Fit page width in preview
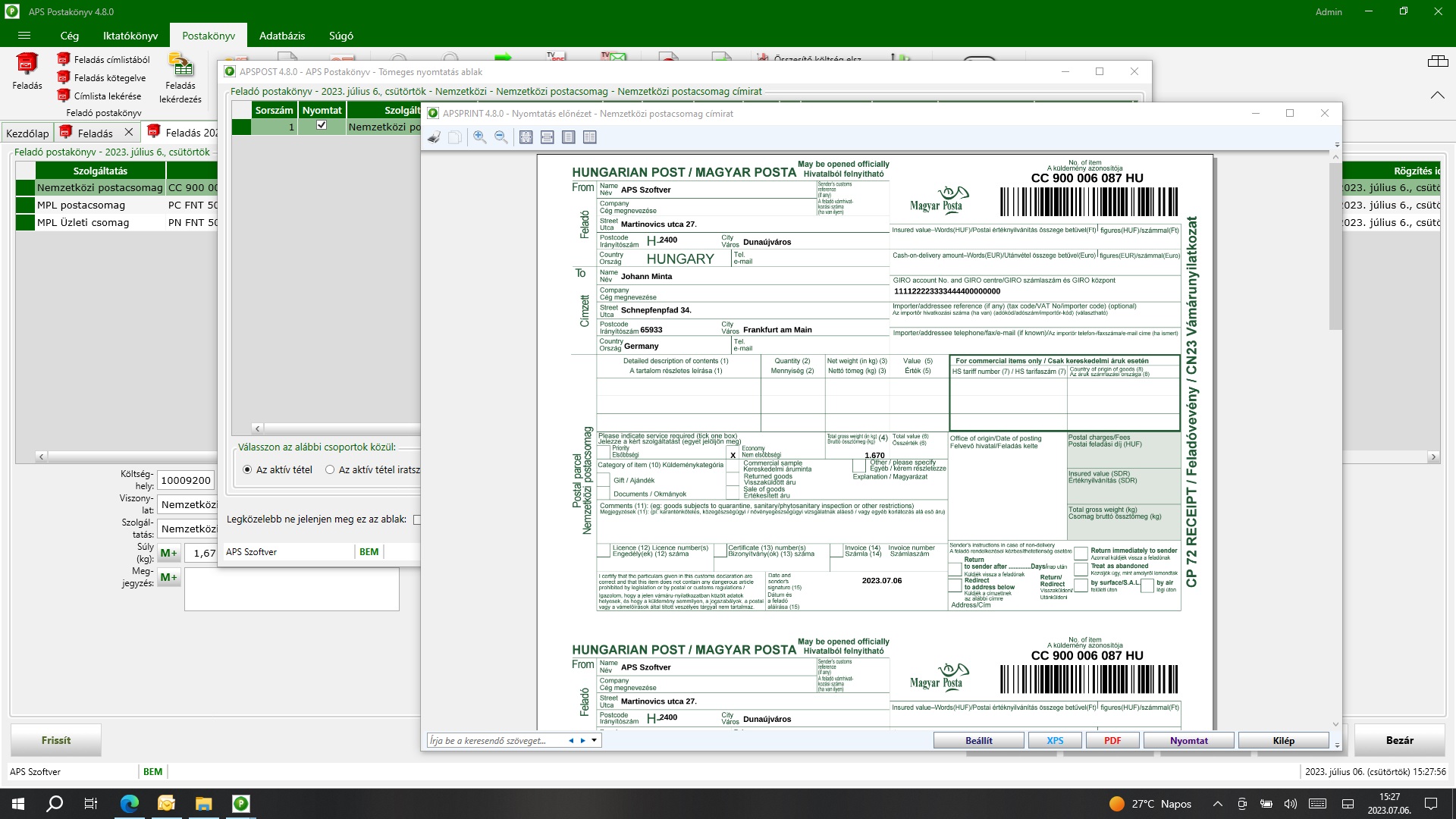 pyautogui.click(x=548, y=137)
